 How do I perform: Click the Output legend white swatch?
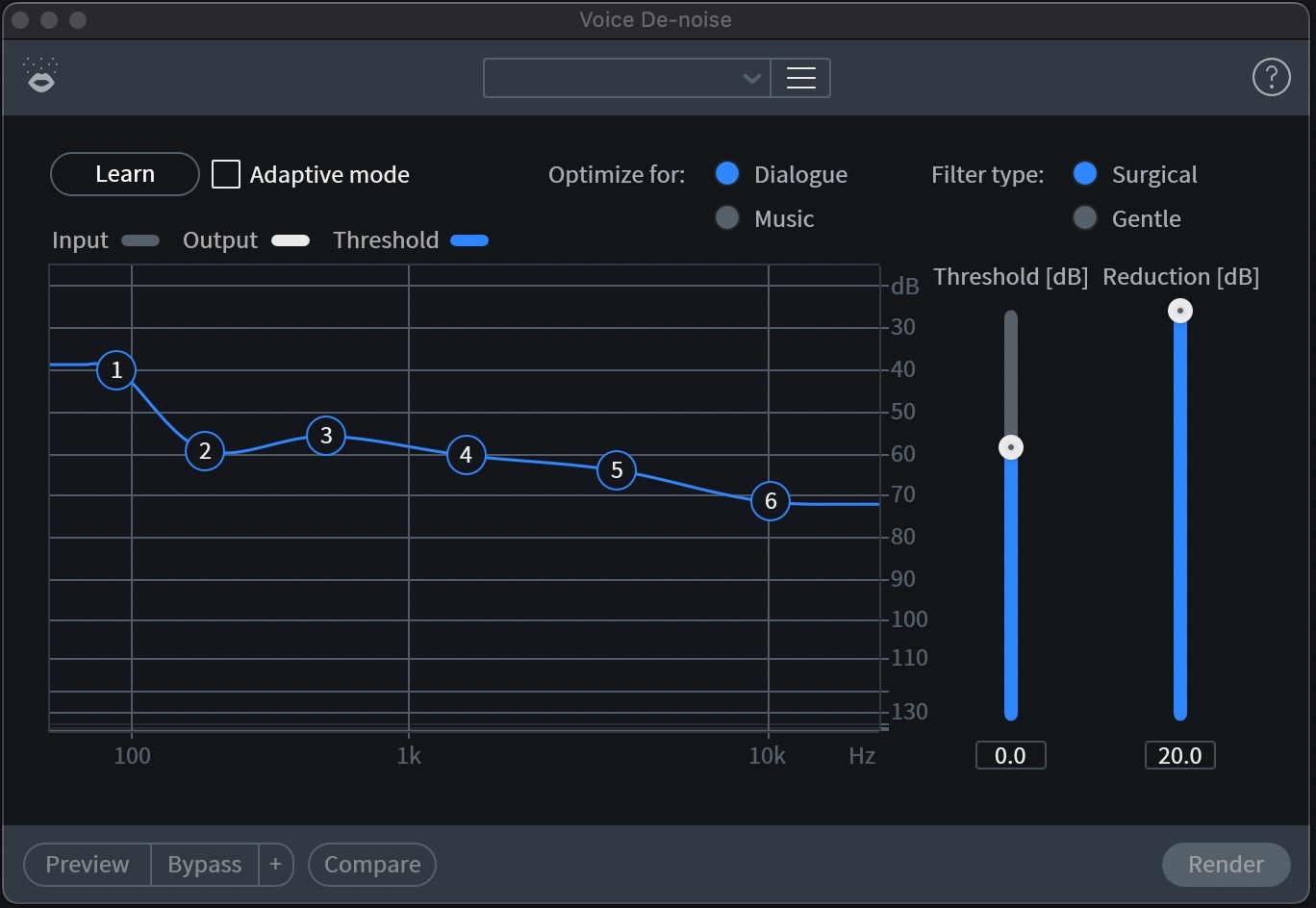(x=291, y=240)
